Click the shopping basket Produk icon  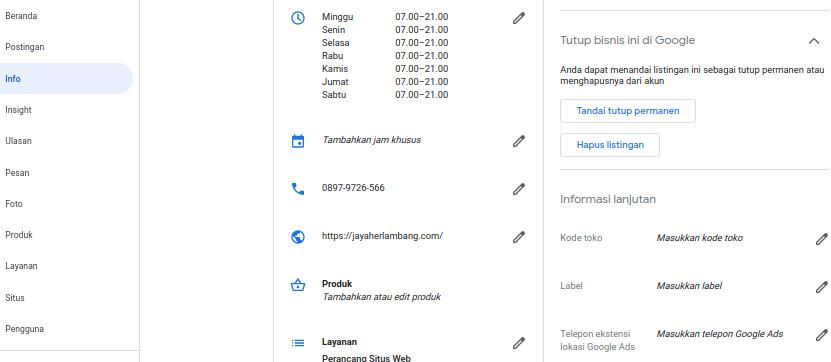(298, 285)
